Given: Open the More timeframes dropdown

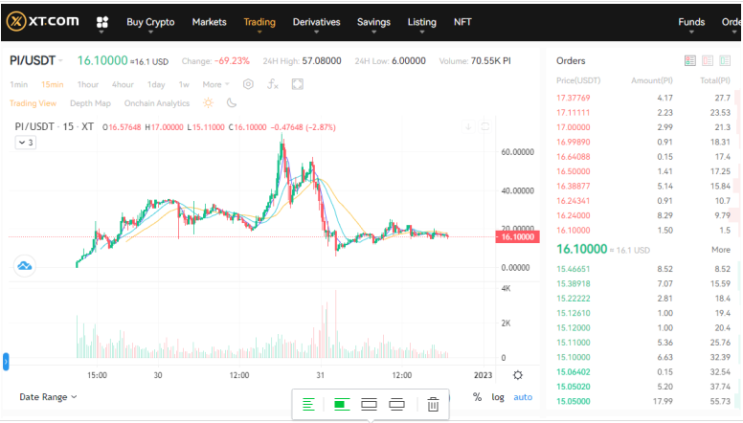Looking at the screenshot, I should click(216, 84).
